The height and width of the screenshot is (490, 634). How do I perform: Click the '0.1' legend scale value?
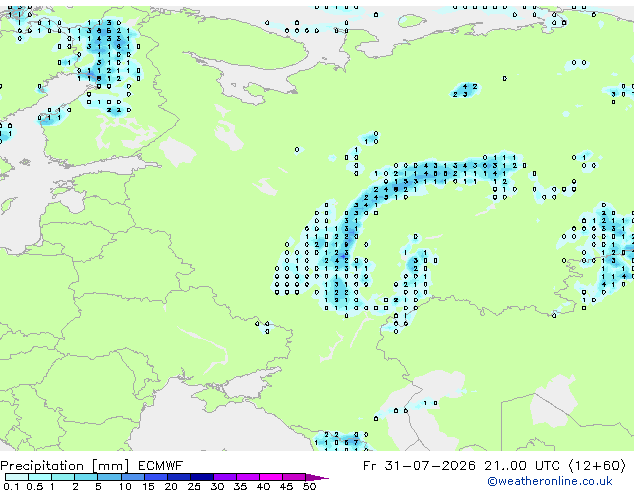point(11,486)
